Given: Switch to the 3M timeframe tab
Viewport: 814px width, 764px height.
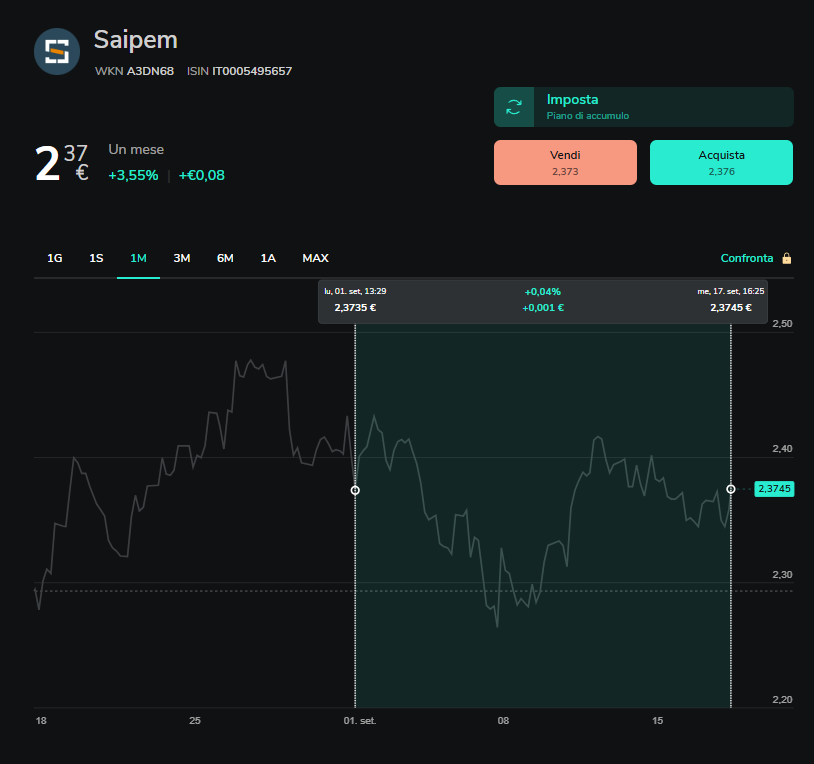Looking at the screenshot, I should [182, 258].
